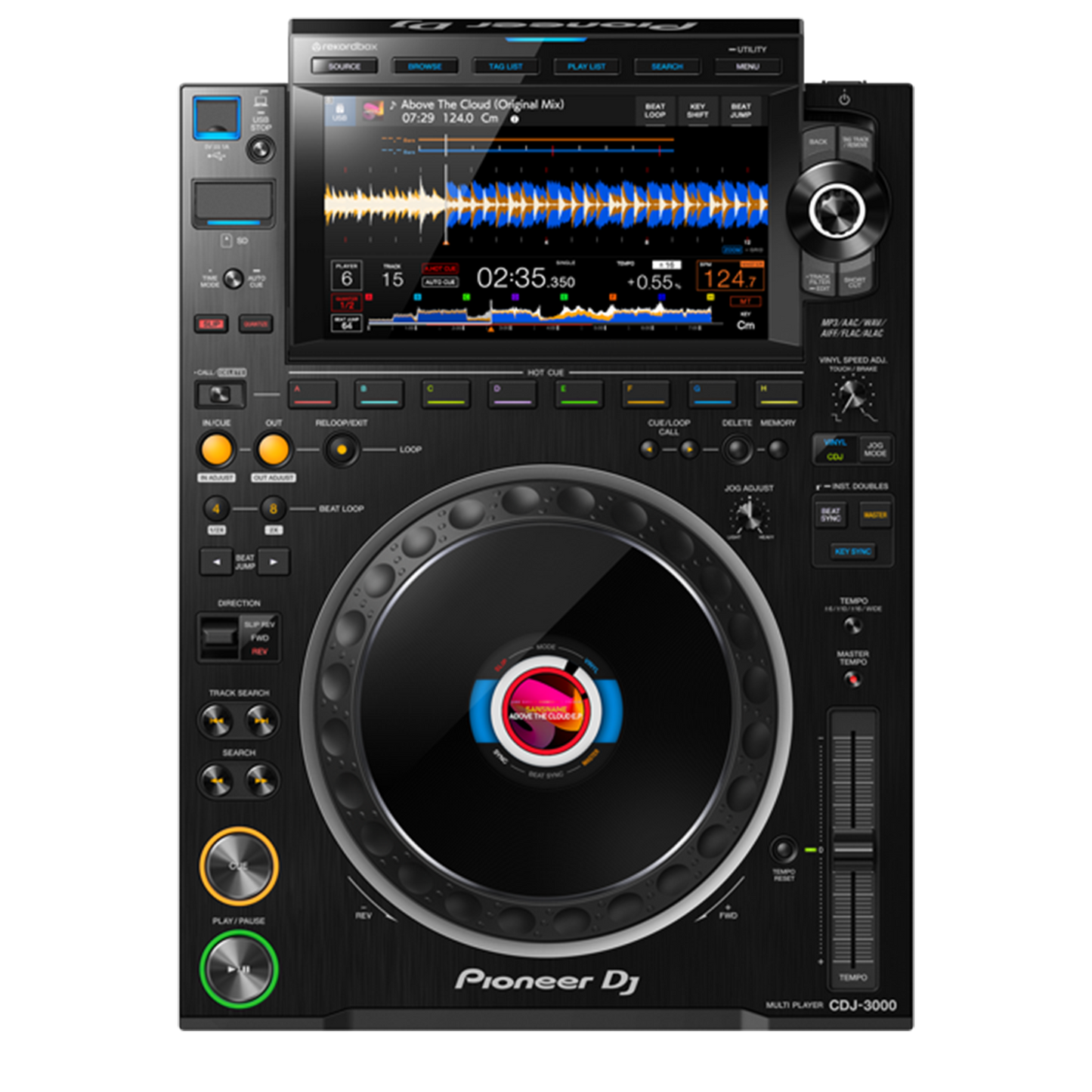This screenshot has height=1092, width=1092.
Task: Hit the SEARCH rewind button
Action: 216,780
